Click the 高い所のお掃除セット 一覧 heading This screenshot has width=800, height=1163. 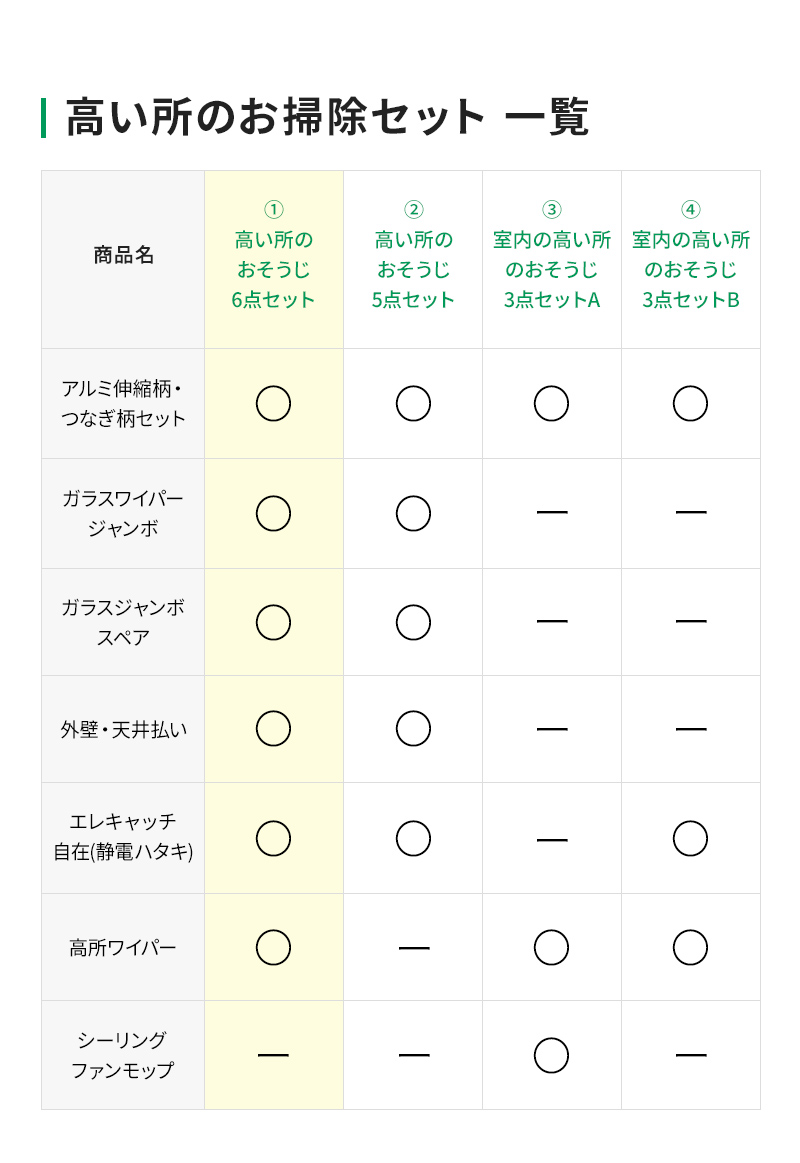coord(327,117)
